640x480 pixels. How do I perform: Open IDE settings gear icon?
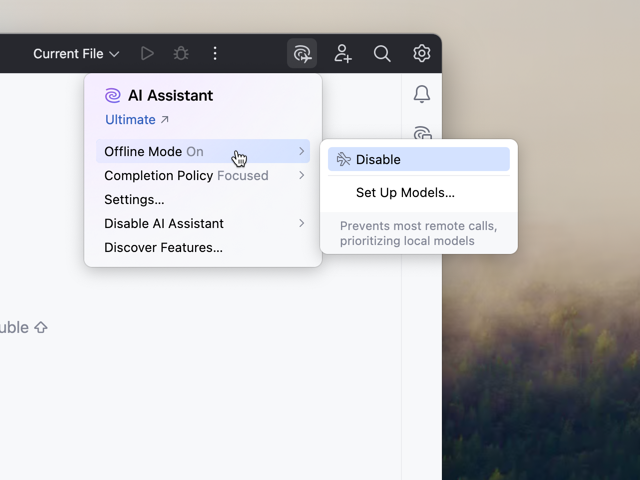(x=422, y=53)
